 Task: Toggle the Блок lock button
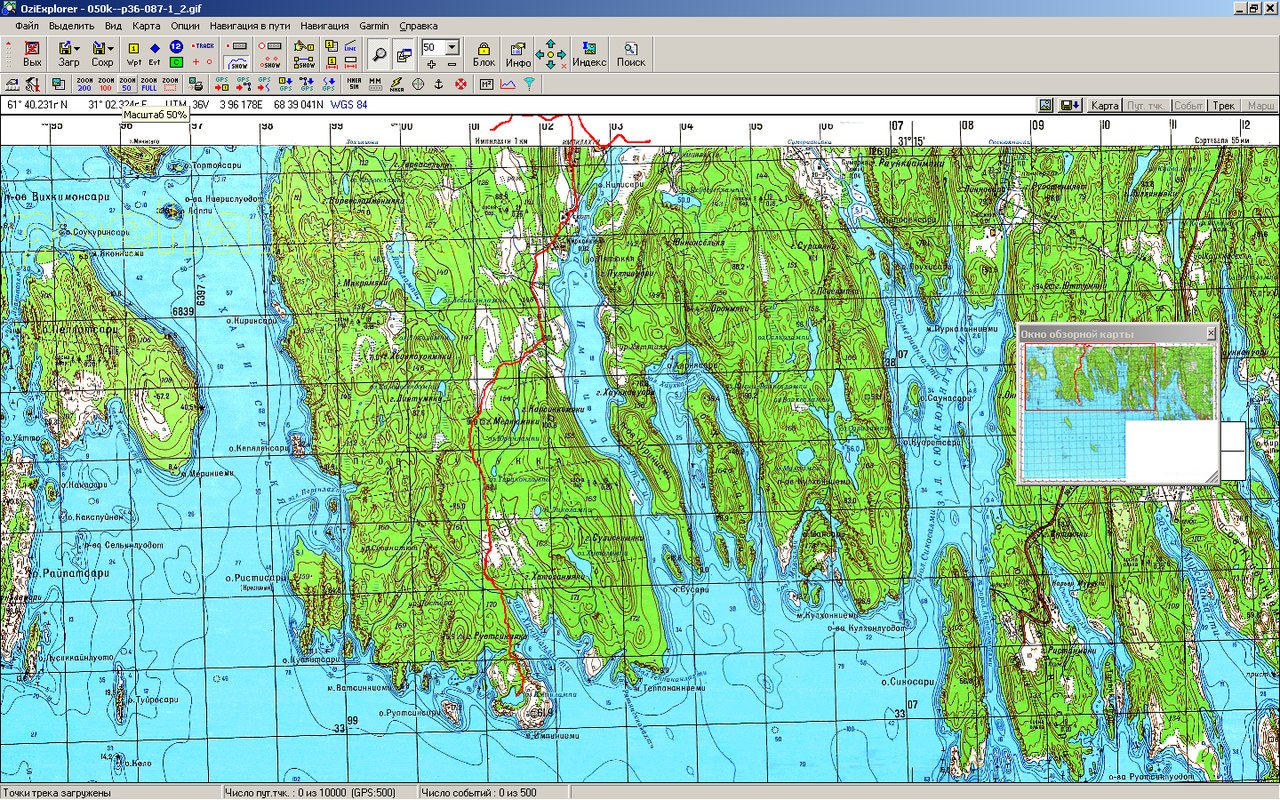coord(484,54)
